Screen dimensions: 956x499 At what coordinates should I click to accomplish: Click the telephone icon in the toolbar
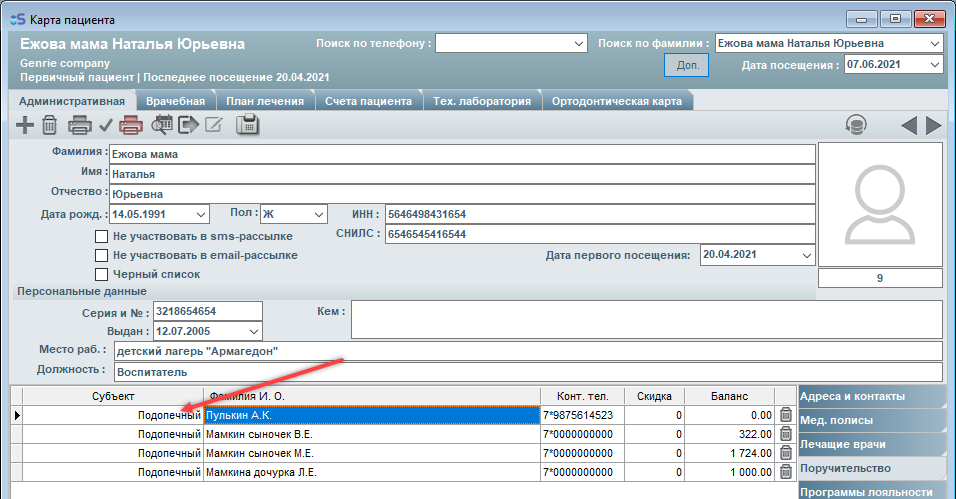(247, 125)
